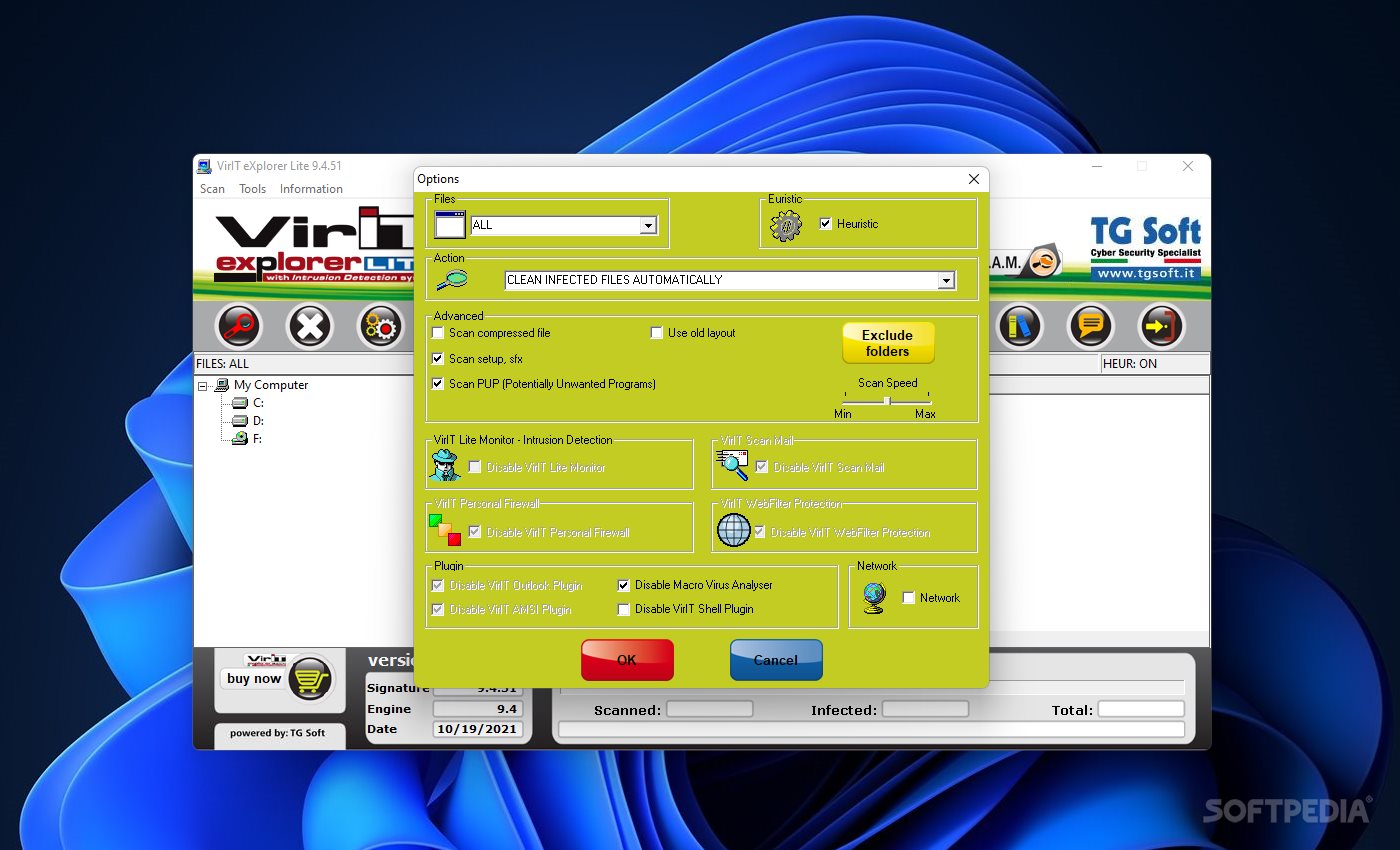Image resolution: width=1400 pixels, height=850 pixels.
Task: Select the F: drive in tree
Action: [258, 438]
